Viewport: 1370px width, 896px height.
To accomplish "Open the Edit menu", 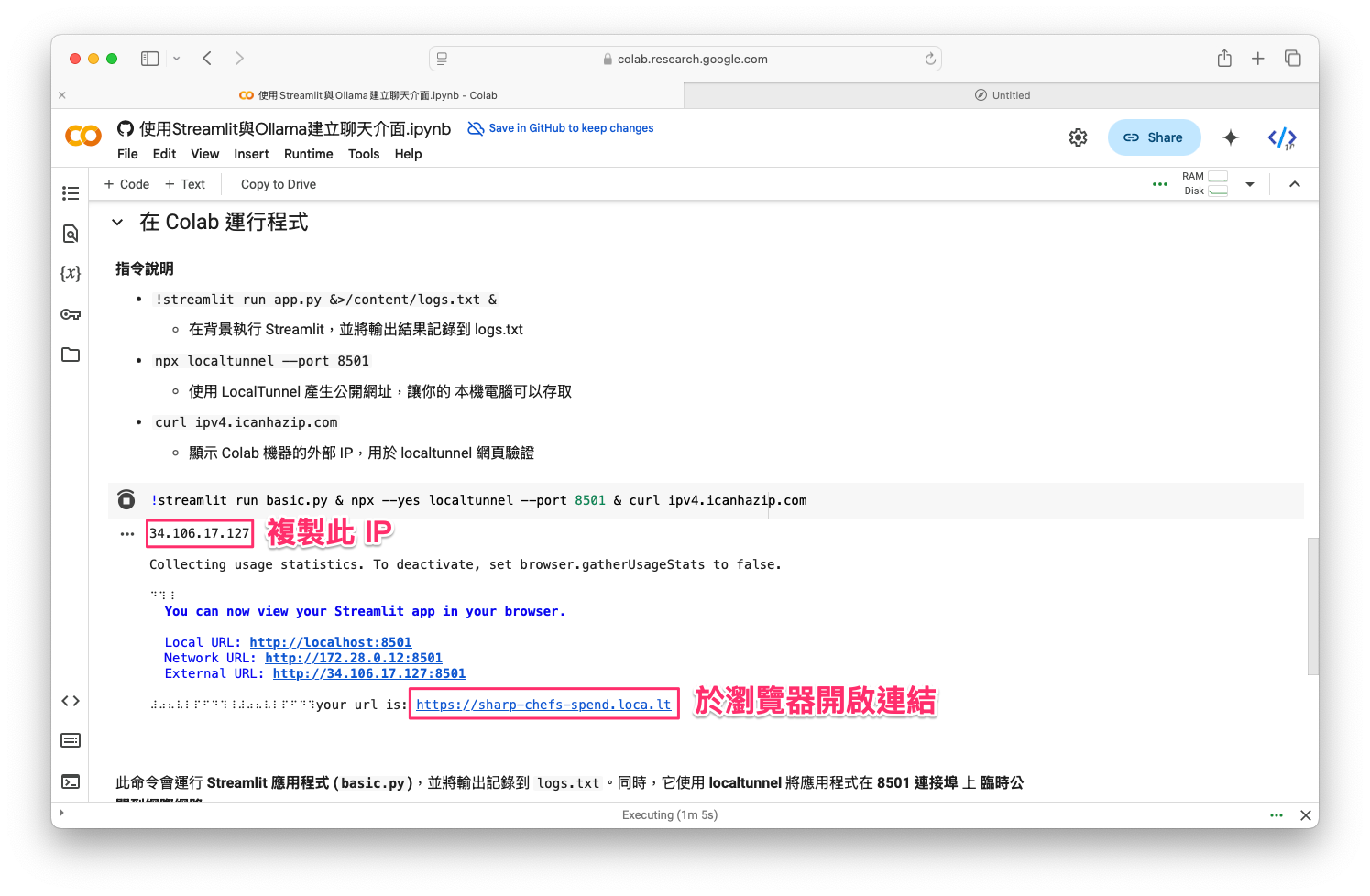I will pyautogui.click(x=164, y=154).
